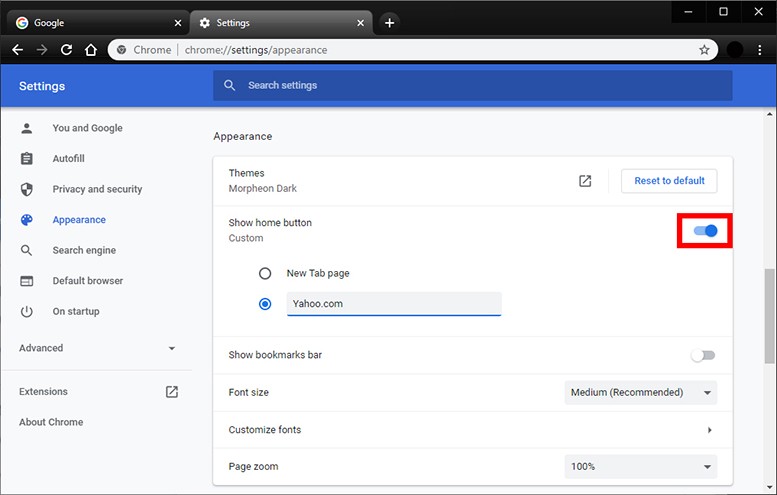The width and height of the screenshot is (777, 495).
Task: Expand the Advanced section in the sidebar
Action: click(x=98, y=348)
